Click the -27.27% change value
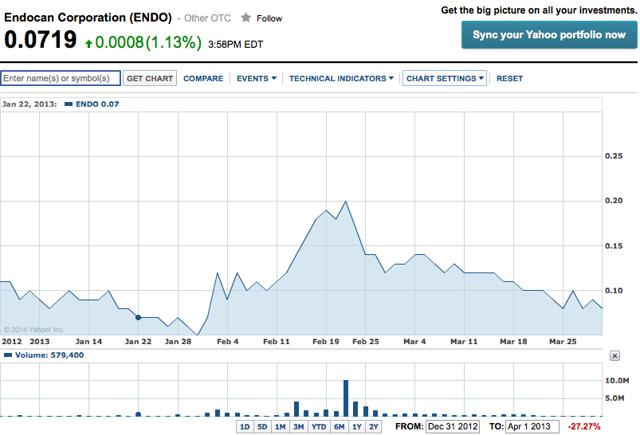640x435 pixels. coord(584,426)
